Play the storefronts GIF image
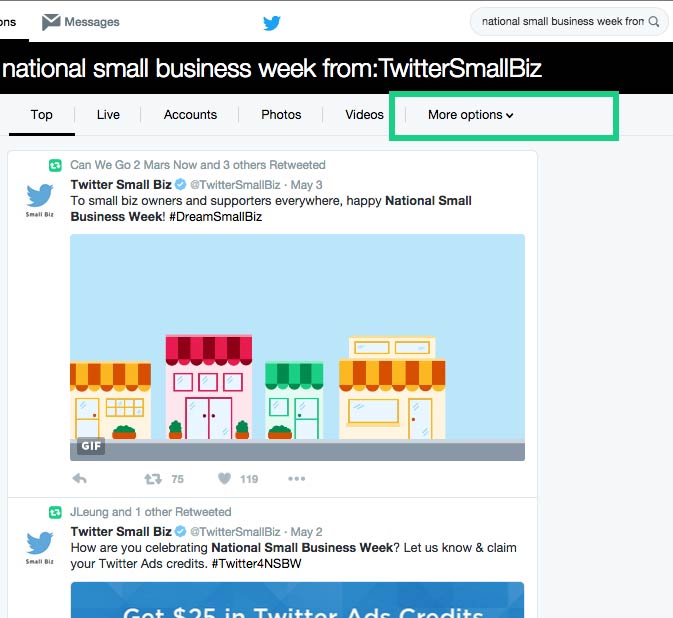 click(297, 347)
